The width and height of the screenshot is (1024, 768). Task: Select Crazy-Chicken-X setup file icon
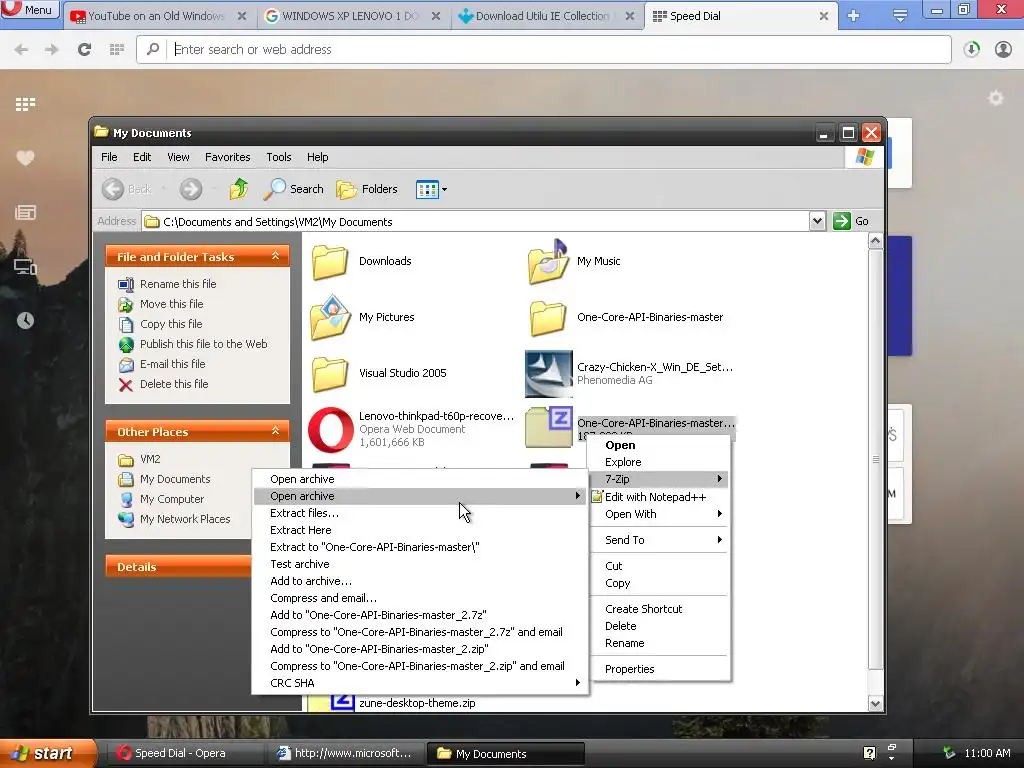click(x=549, y=374)
